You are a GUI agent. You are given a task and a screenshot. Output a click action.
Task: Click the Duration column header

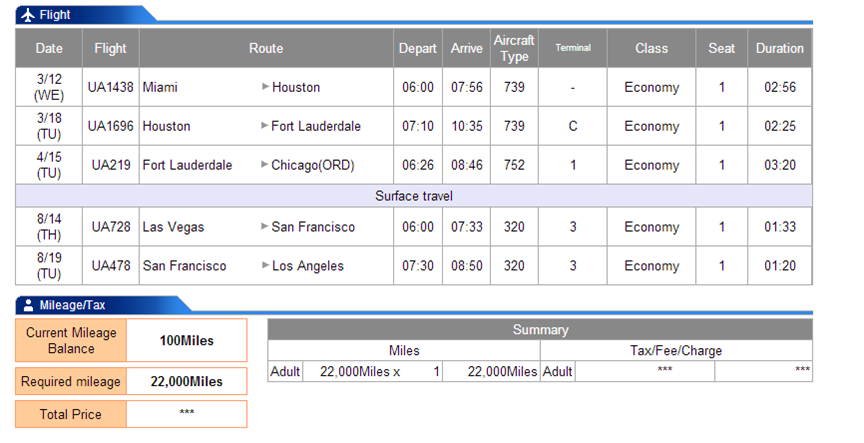coord(780,48)
